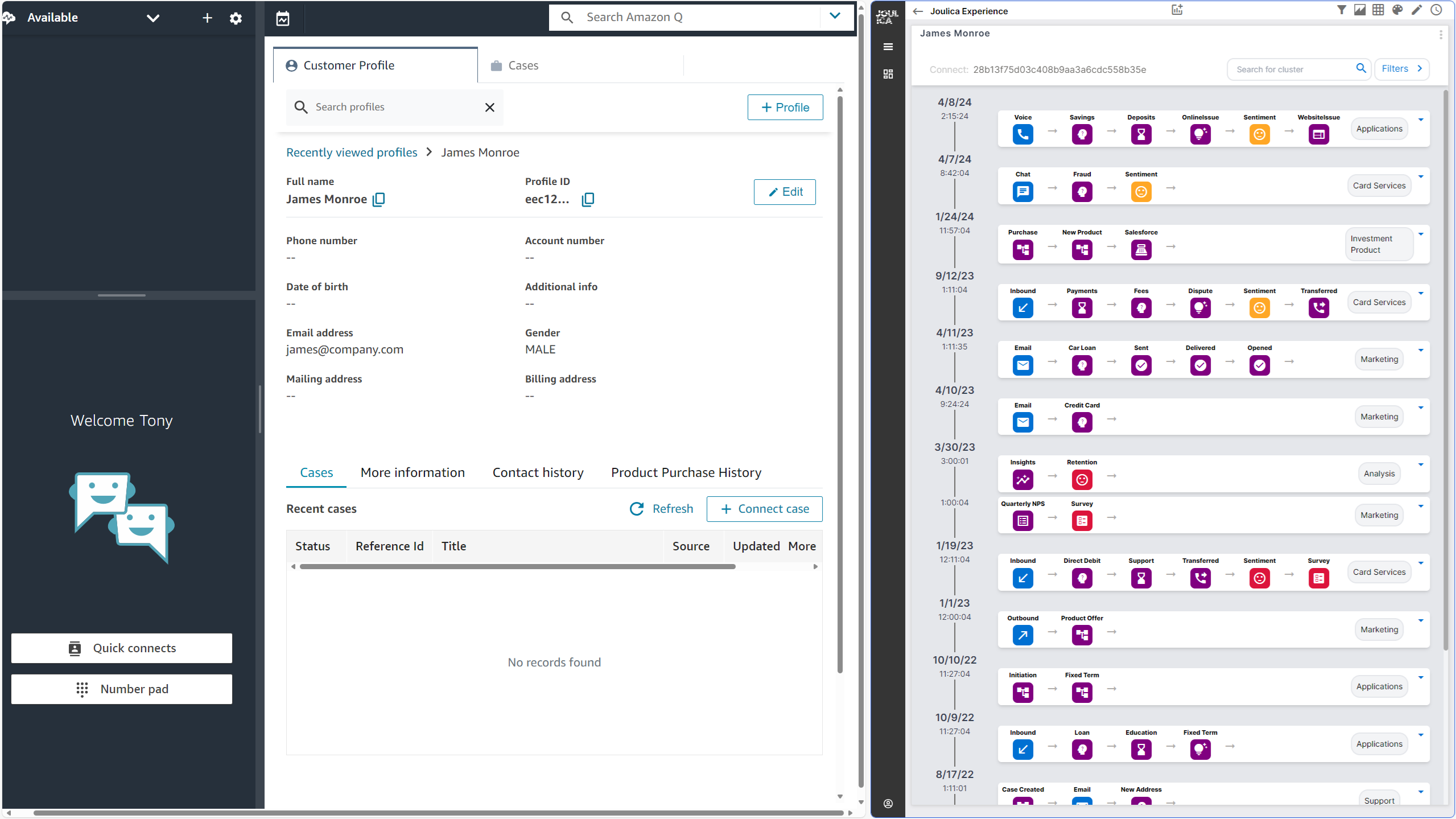Open the filter icon in Joulica toolbar
The image size is (1456, 819).
tap(1341, 10)
